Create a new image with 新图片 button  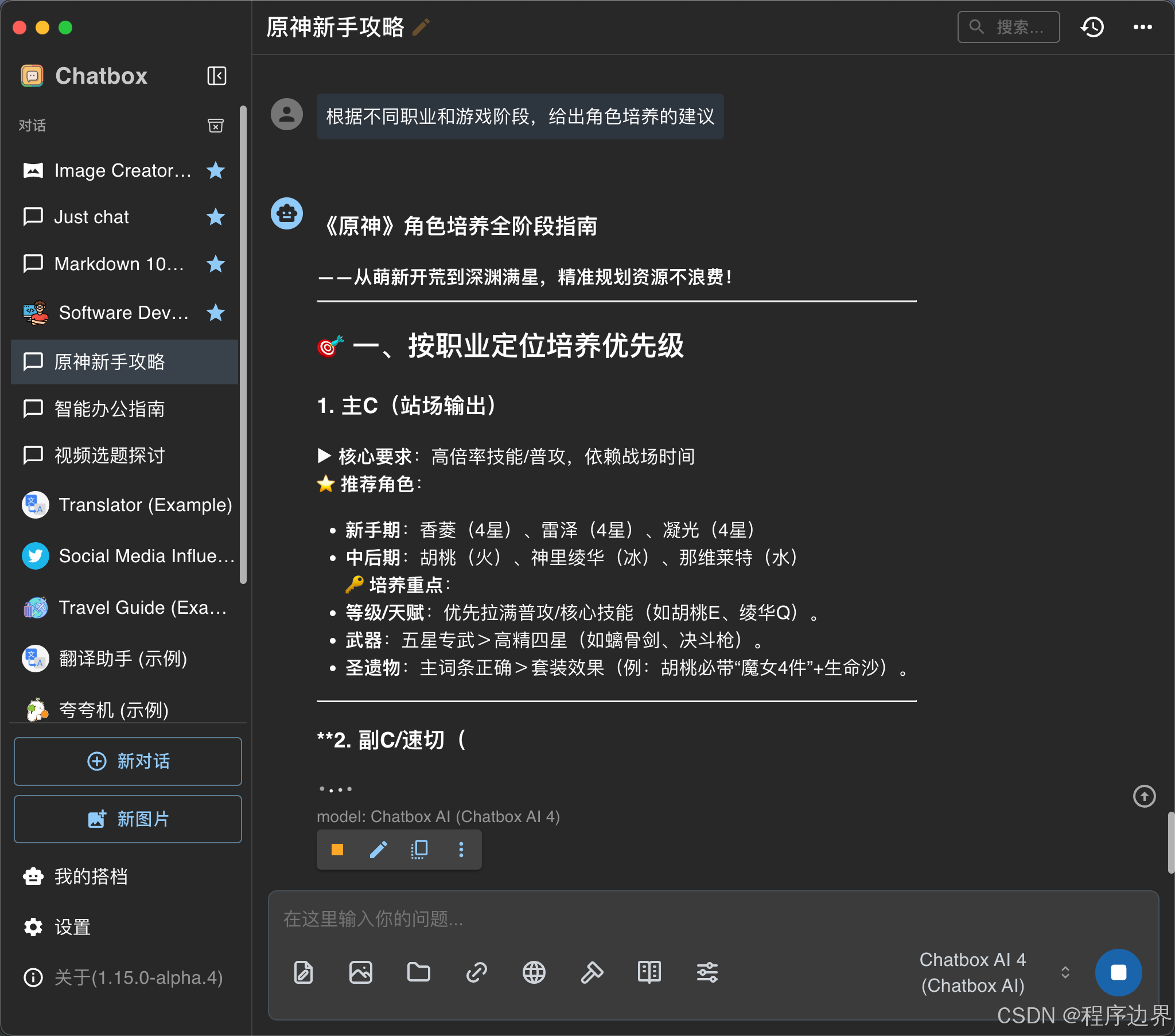(127, 819)
